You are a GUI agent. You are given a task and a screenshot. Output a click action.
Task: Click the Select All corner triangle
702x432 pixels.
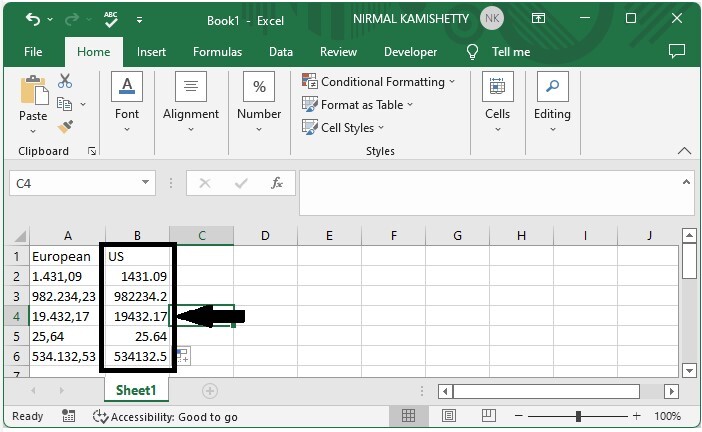[x=19, y=235]
